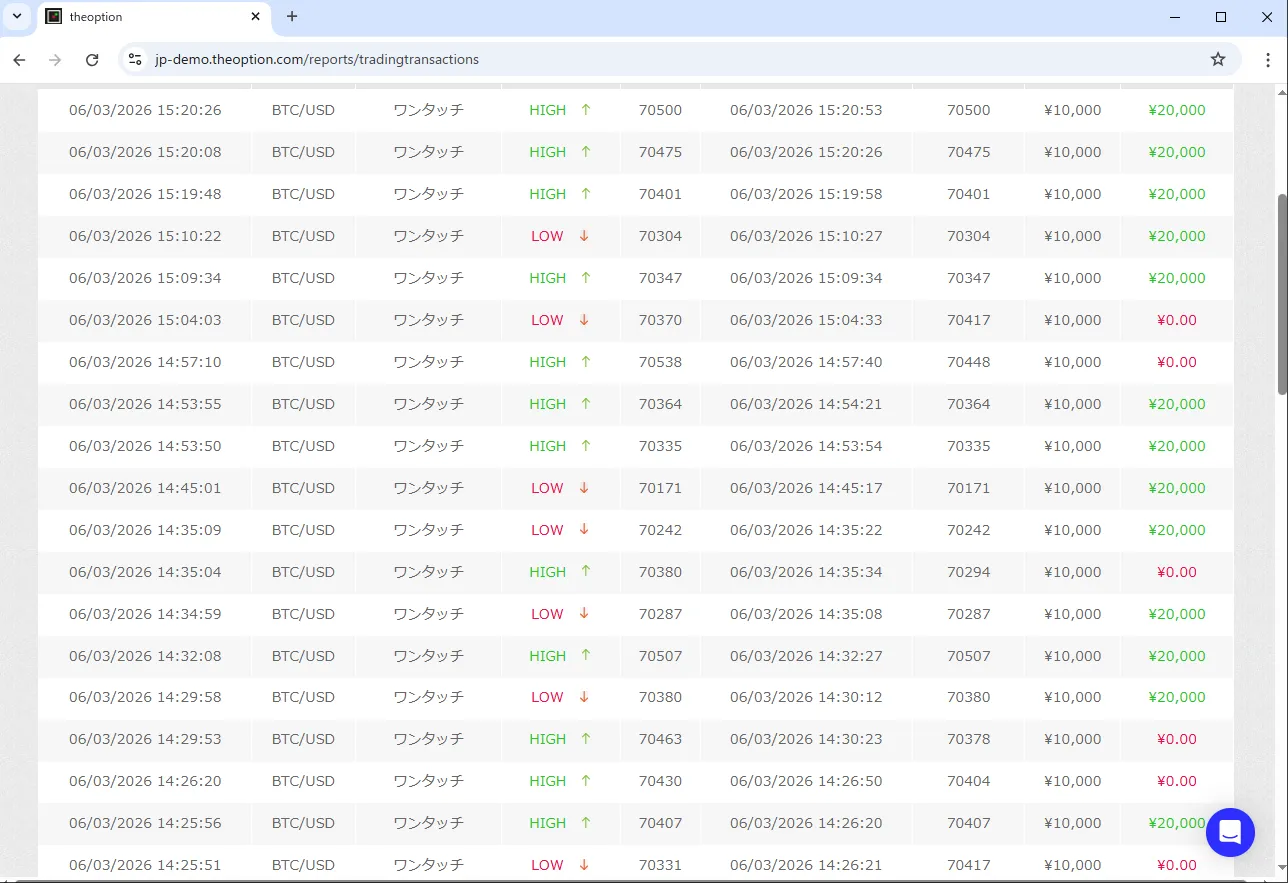This screenshot has width=1288, height=883.
Task: Click the browser forward arrow
Action: [55, 60]
